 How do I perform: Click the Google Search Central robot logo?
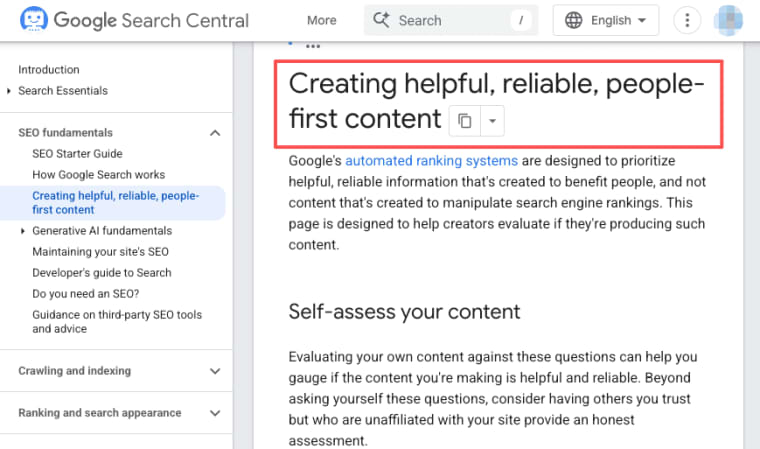coord(33,20)
